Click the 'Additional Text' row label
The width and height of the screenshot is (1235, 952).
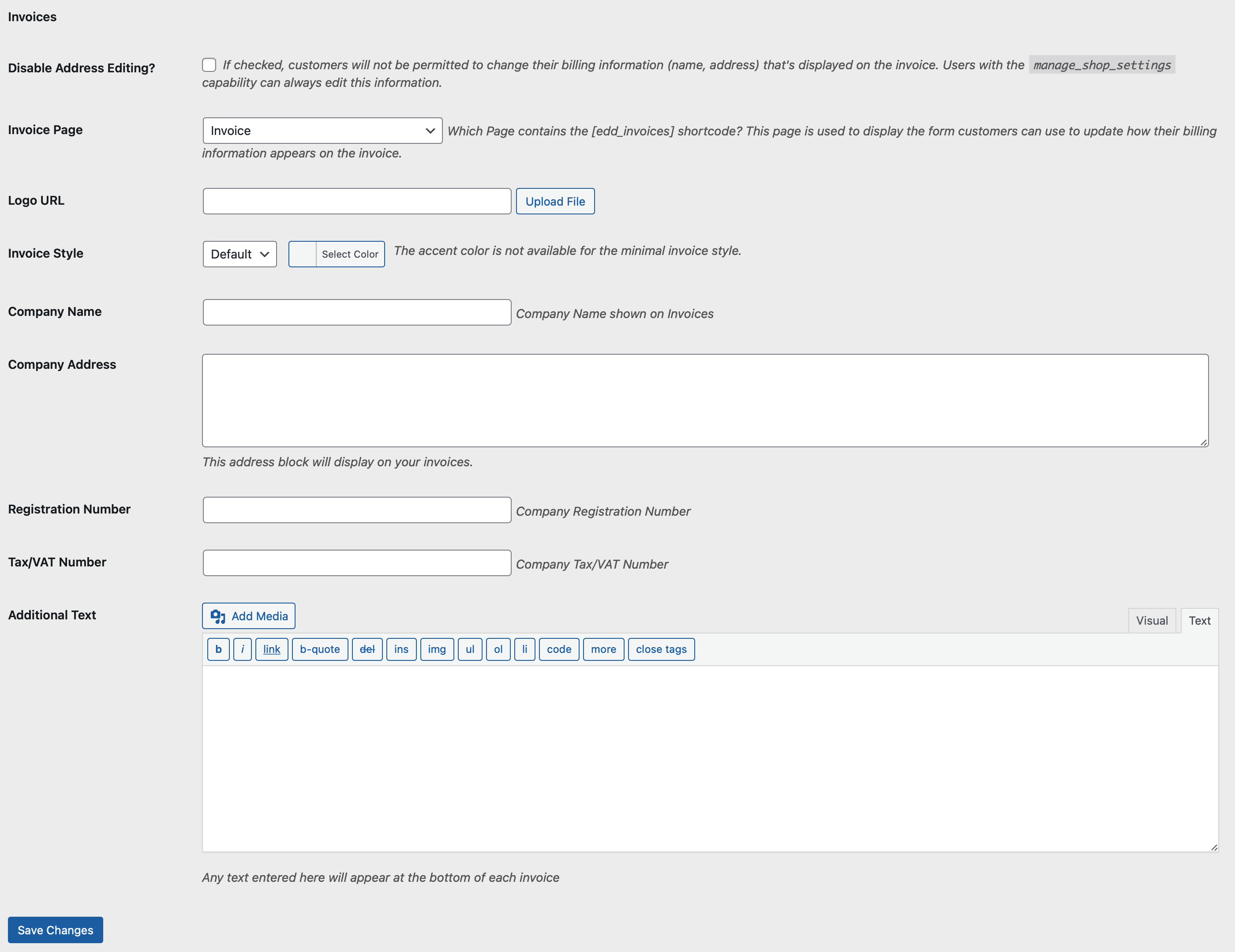52,615
